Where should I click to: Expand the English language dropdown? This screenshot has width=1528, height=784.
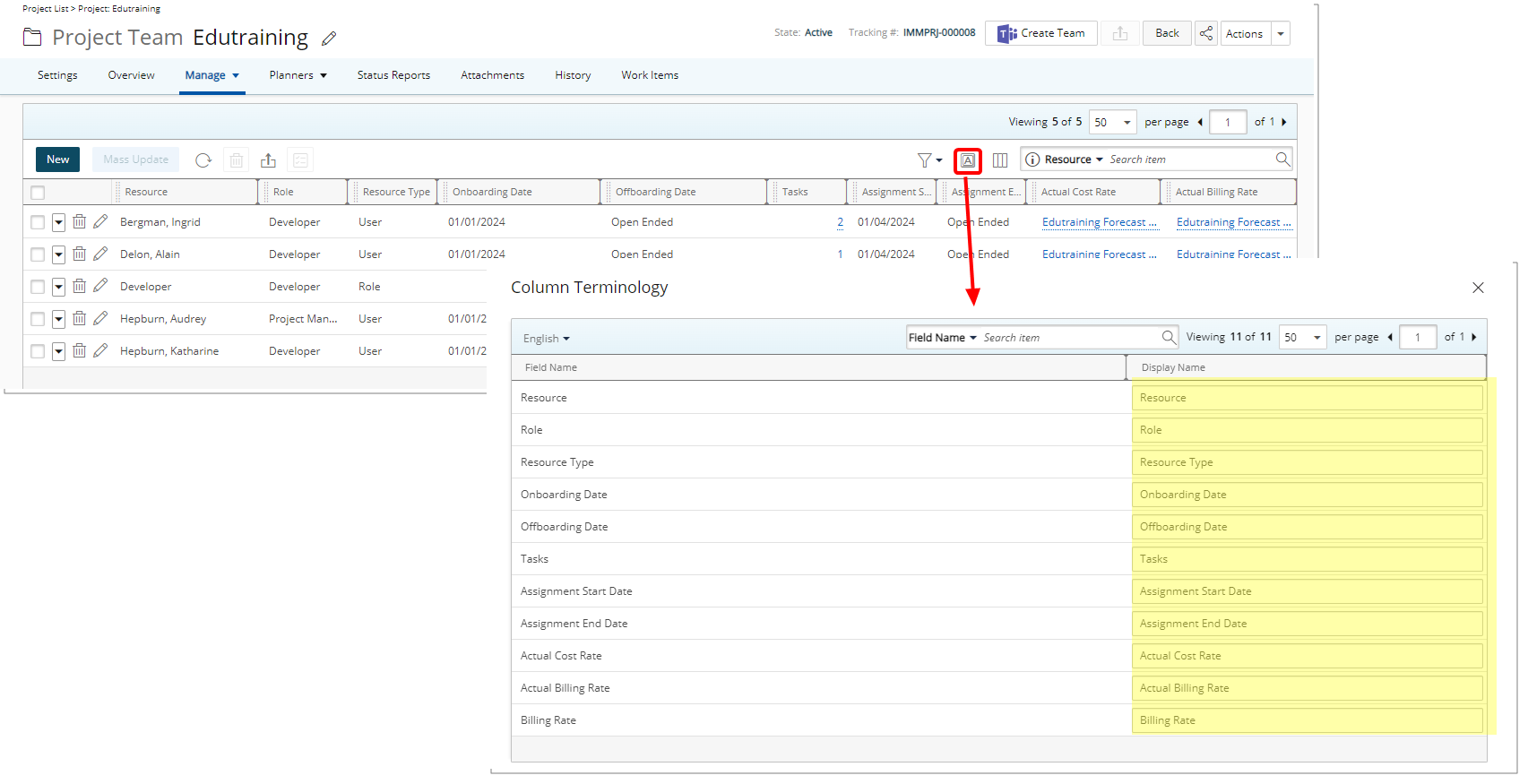(547, 339)
